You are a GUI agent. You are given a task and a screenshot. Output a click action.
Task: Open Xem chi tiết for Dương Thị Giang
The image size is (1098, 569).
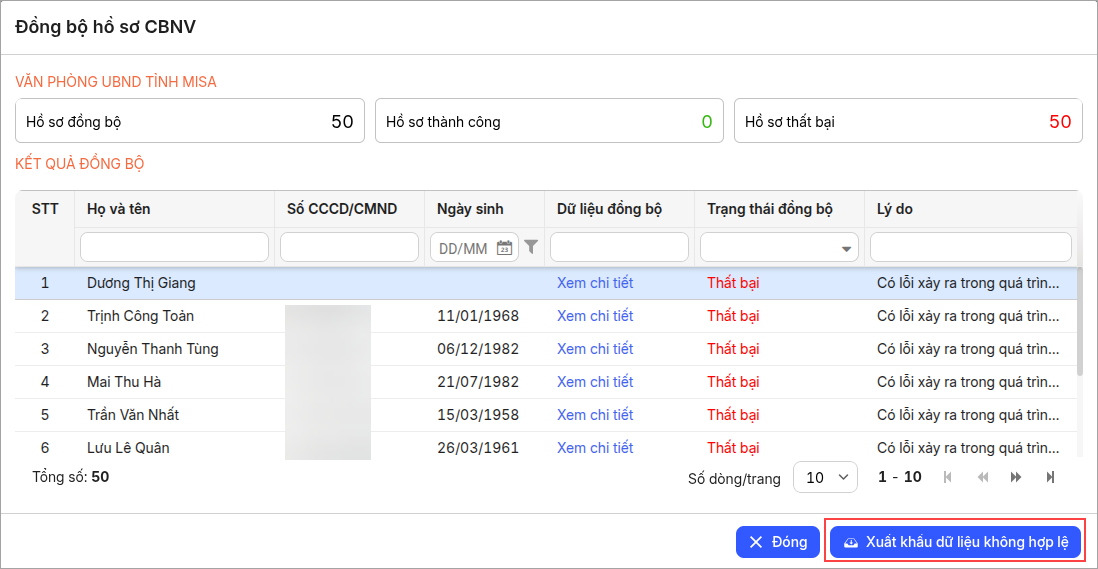[x=595, y=283]
